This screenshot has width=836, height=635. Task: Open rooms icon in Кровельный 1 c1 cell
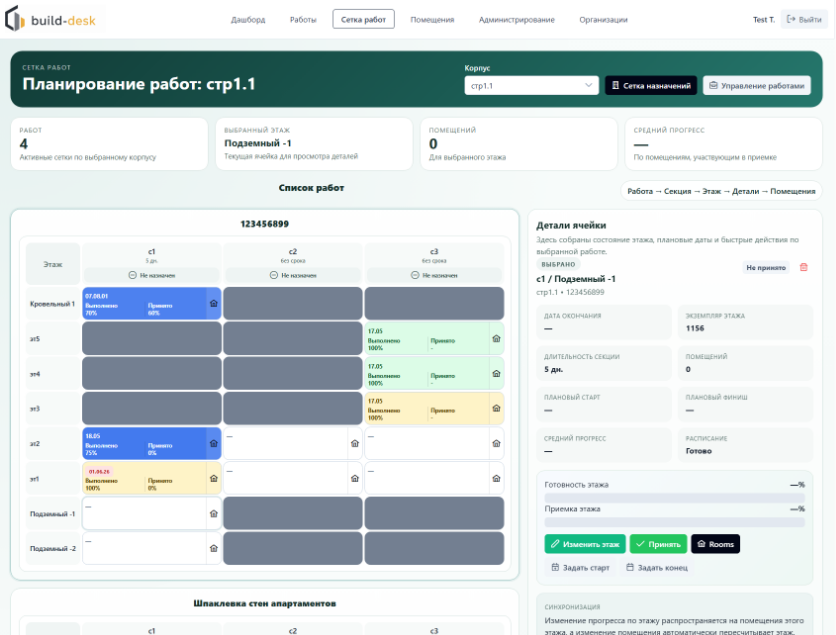[214, 303]
